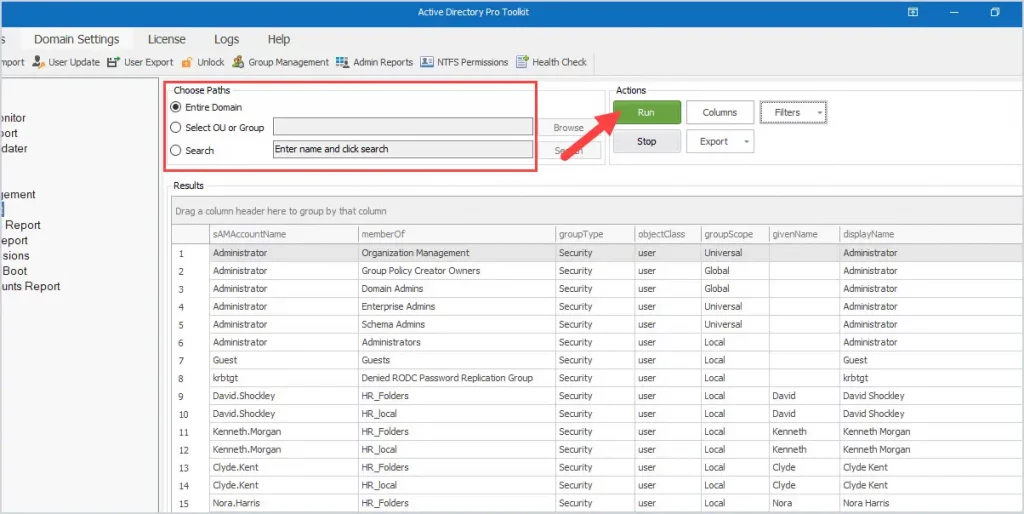
Task: Open the User Export tool
Action: click(x=140, y=62)
